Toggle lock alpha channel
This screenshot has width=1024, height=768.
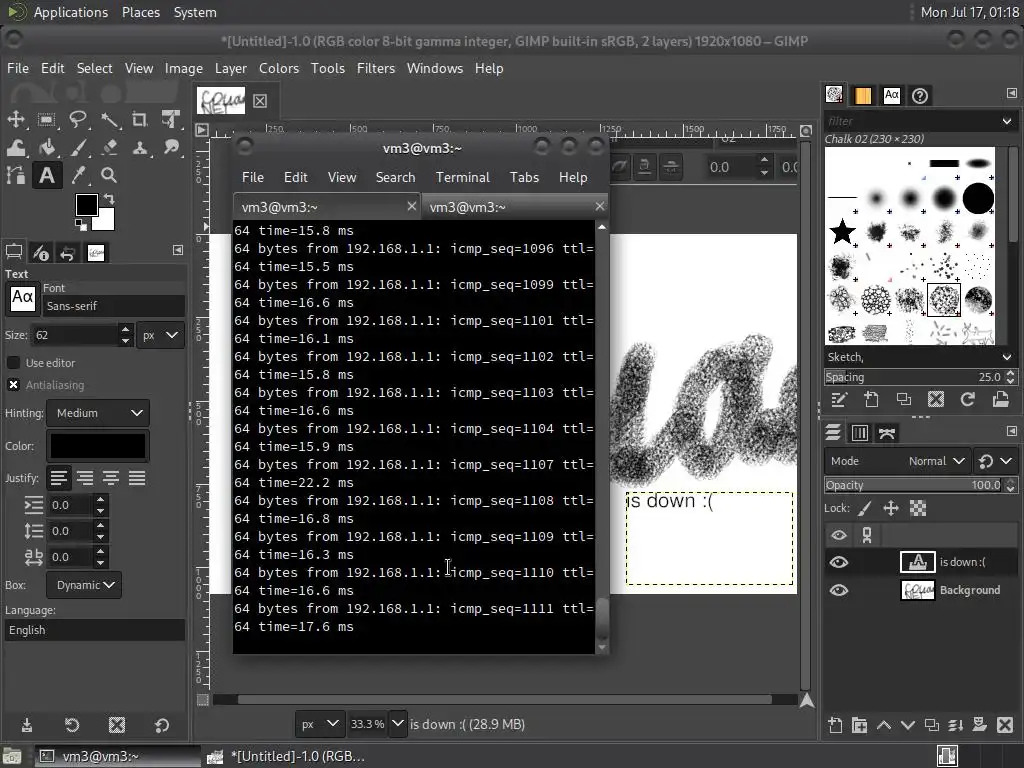tap(918, 509)
